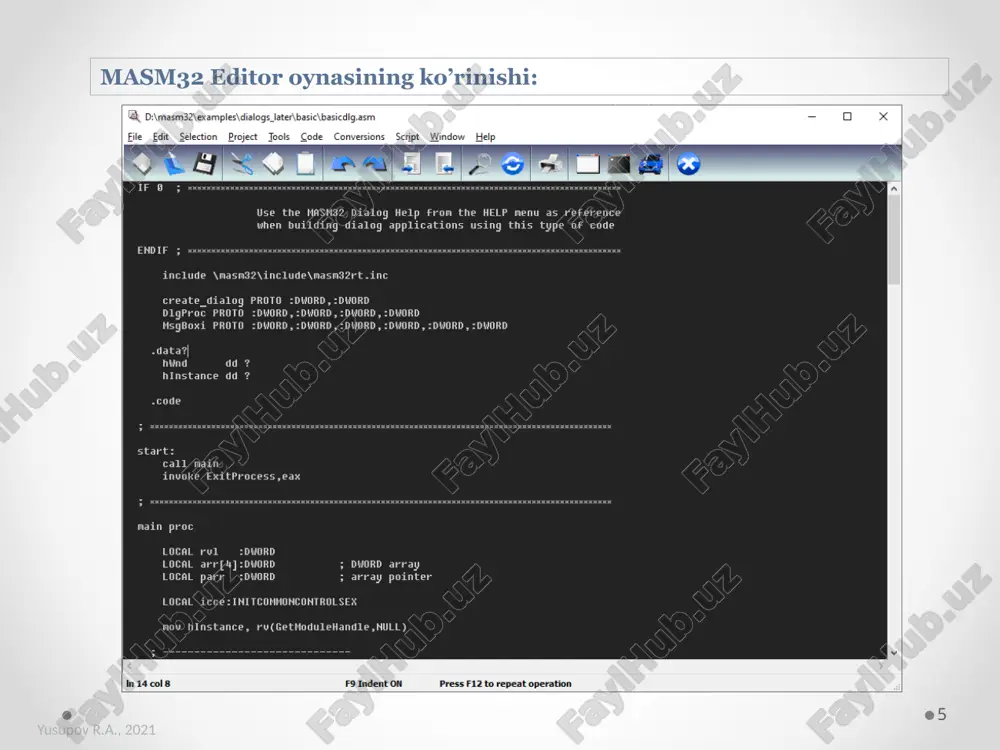Redo with the right curved arrow
This screenshot has width=1000, height=750.
375,165
